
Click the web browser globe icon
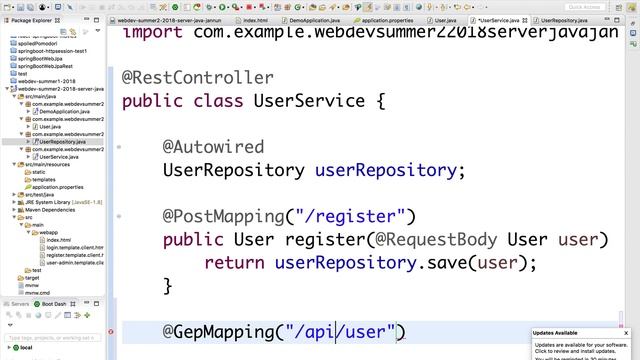[x=418, y=7]
